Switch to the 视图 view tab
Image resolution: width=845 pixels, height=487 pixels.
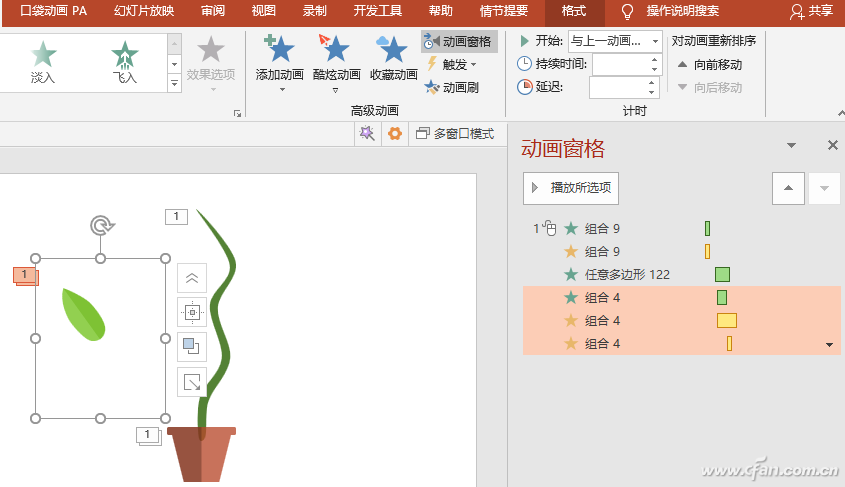click(x=264, y=11)
